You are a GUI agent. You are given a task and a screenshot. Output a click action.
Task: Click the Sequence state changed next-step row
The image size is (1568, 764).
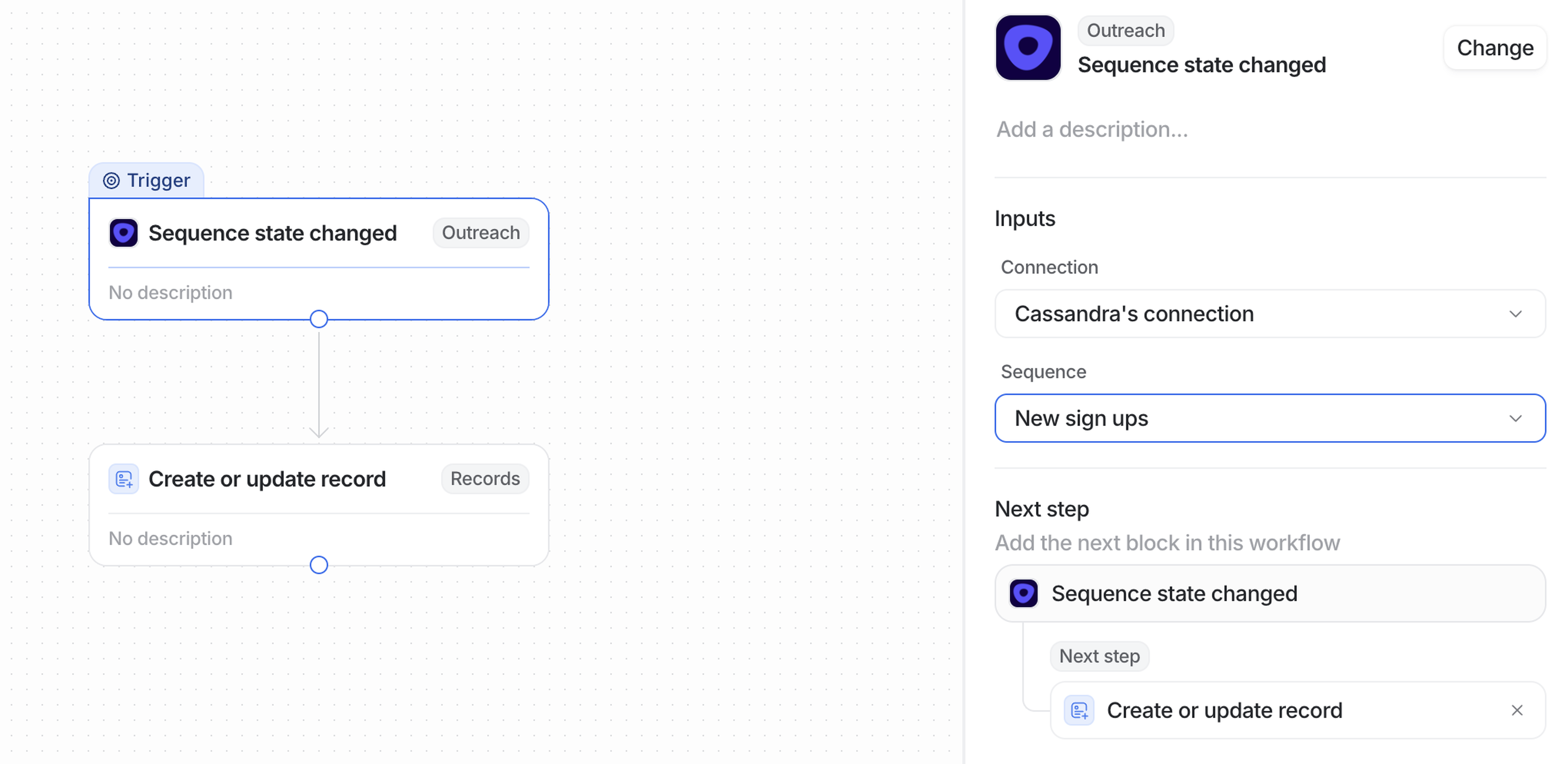(1269, 593)
